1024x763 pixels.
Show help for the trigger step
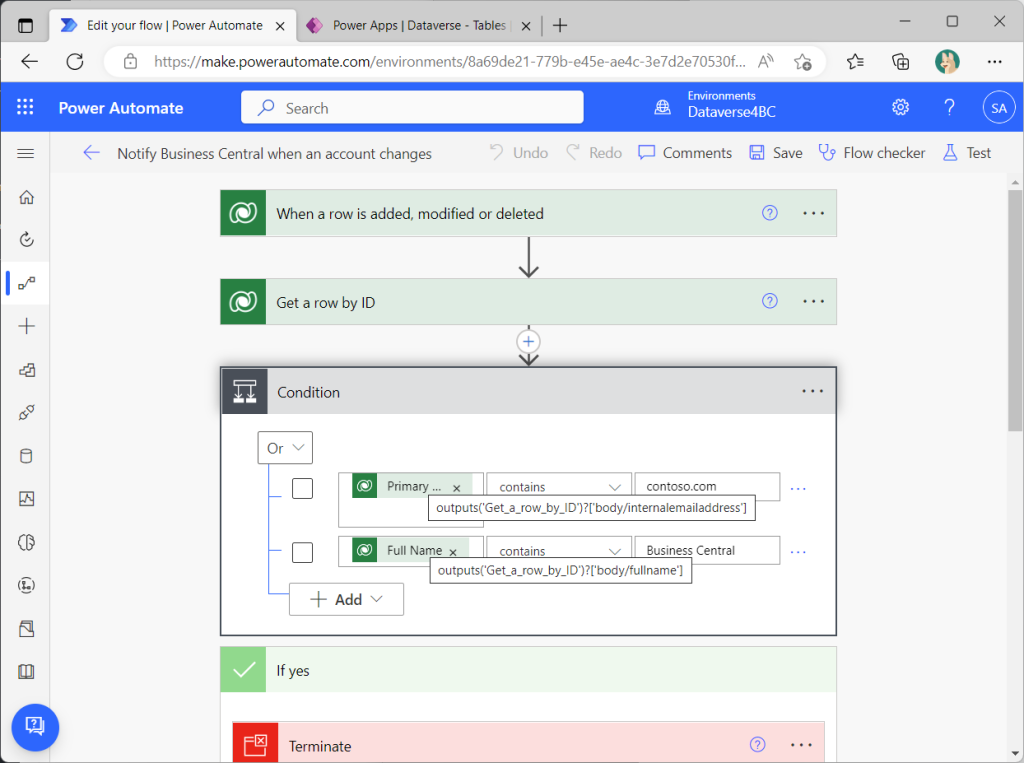(769, 213)
